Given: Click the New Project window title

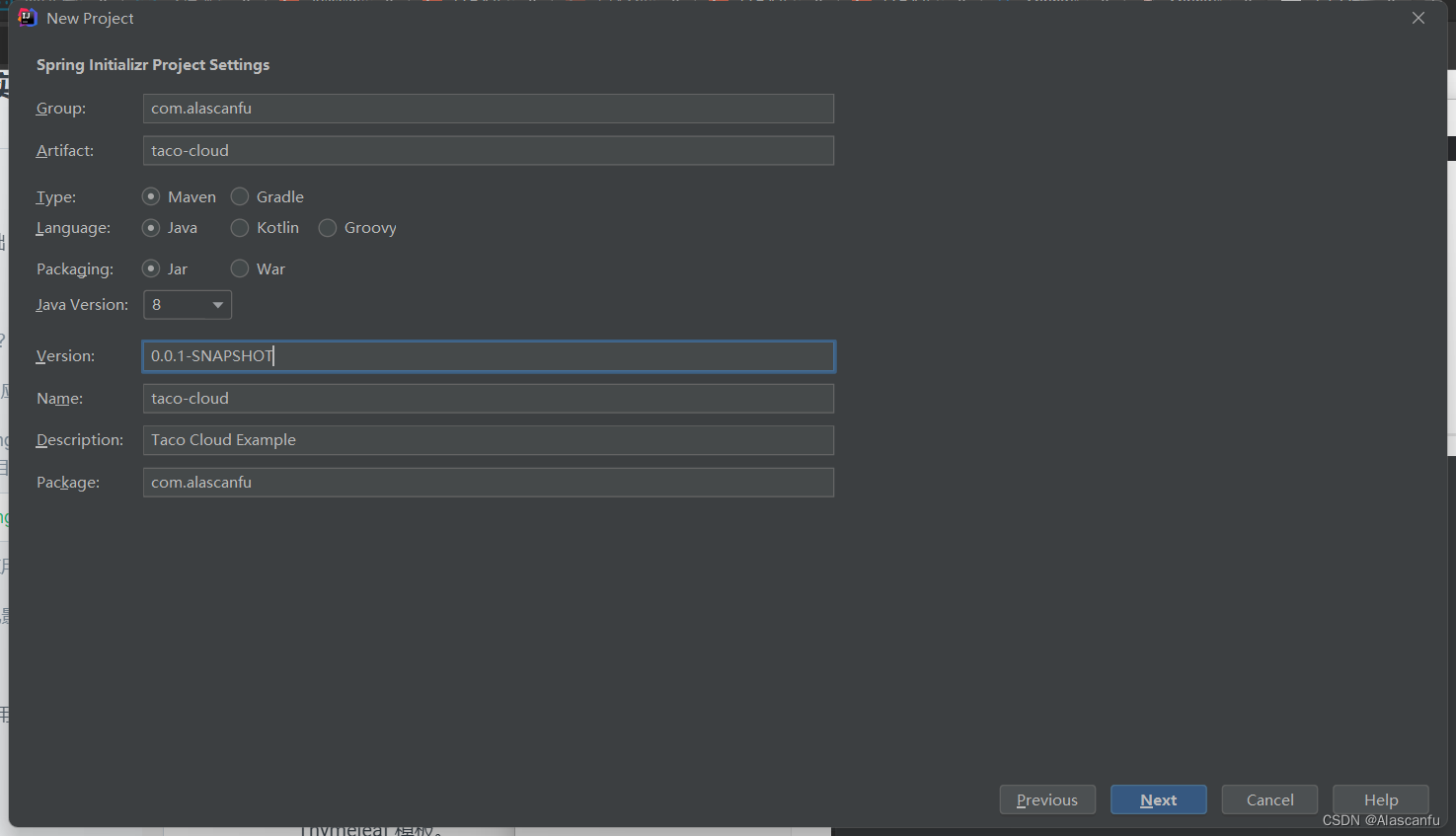Looking at the screenshot, I should pyautogui.click(x=90, y=19).
